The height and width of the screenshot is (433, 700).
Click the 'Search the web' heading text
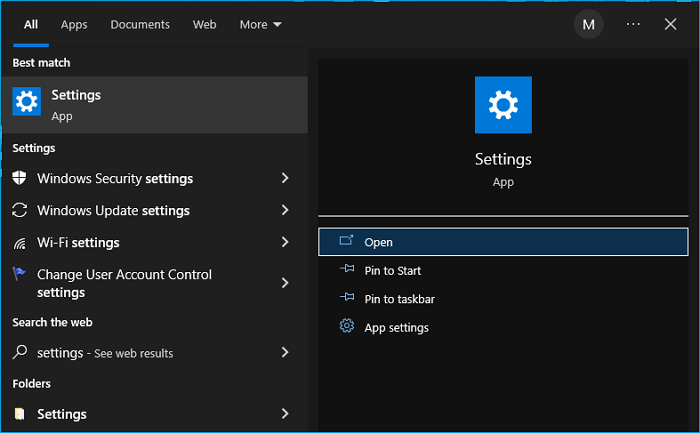pos(52,322)
